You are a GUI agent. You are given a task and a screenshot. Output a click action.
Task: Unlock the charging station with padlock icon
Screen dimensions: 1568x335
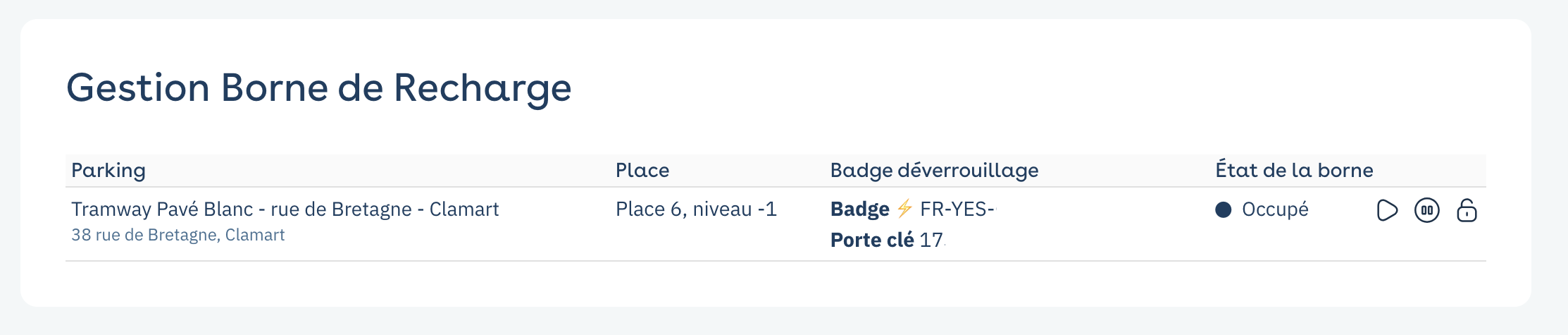[x=1467, y=210]
